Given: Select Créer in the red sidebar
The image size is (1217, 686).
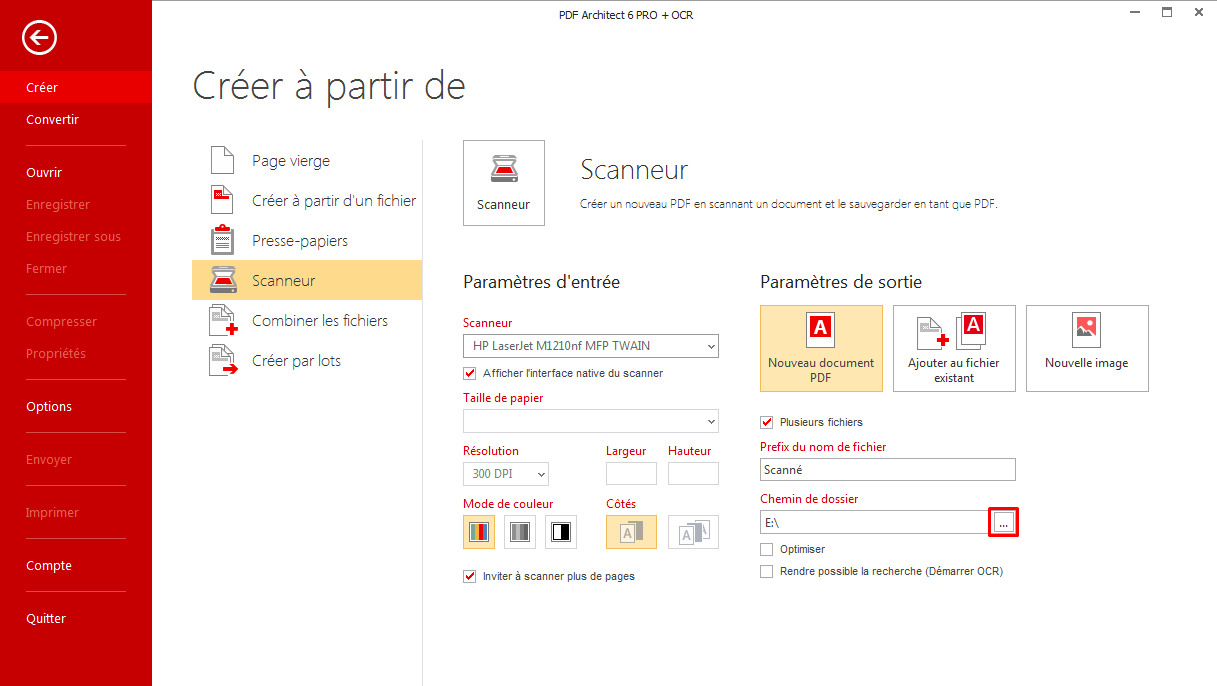Looking at the screenshot, I should tap(76, 87).
